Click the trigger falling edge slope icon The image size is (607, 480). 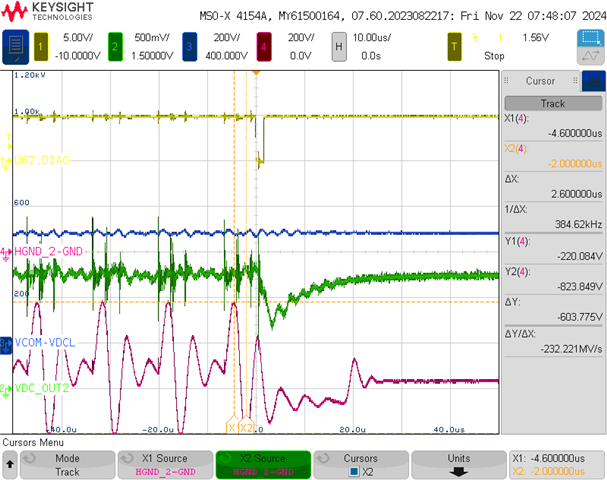[x=475, y=38]
